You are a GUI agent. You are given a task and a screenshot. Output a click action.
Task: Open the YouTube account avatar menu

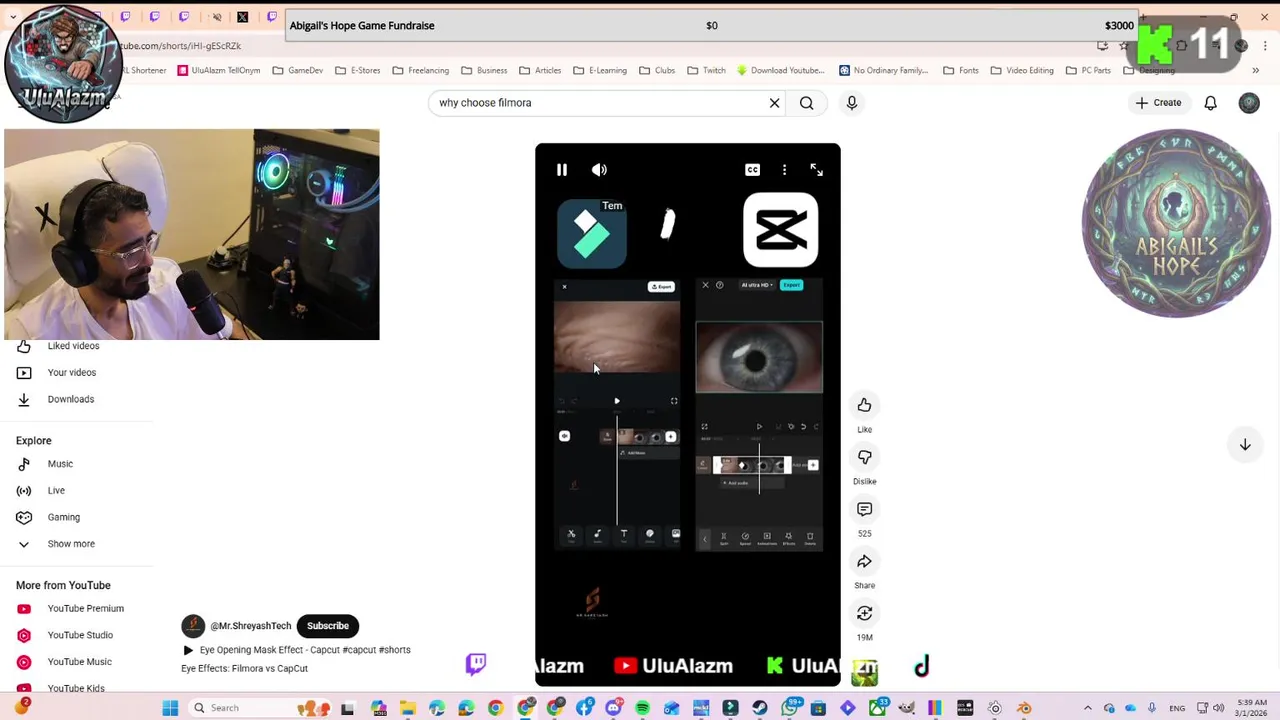pyautogui.click(x=1249, y=103)
